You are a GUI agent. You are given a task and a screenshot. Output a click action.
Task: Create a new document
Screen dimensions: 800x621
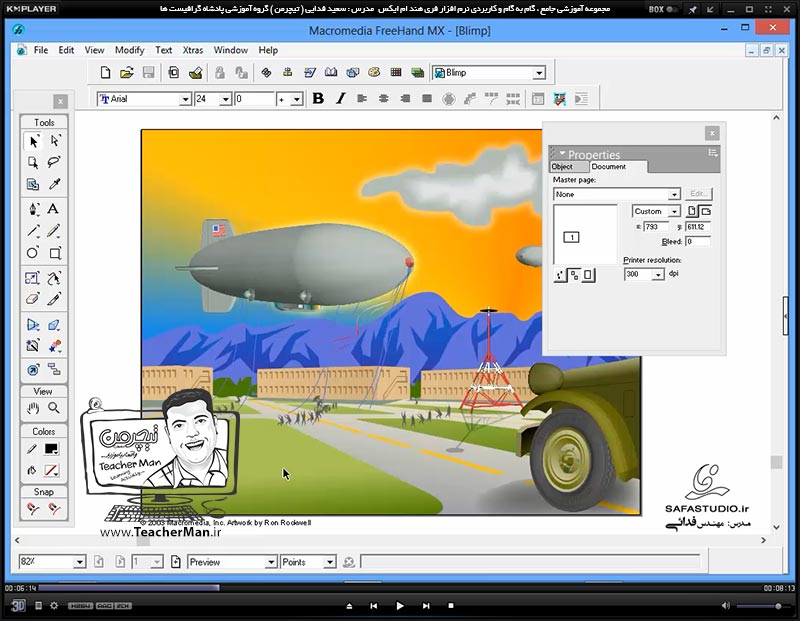[x=105, y=72]
